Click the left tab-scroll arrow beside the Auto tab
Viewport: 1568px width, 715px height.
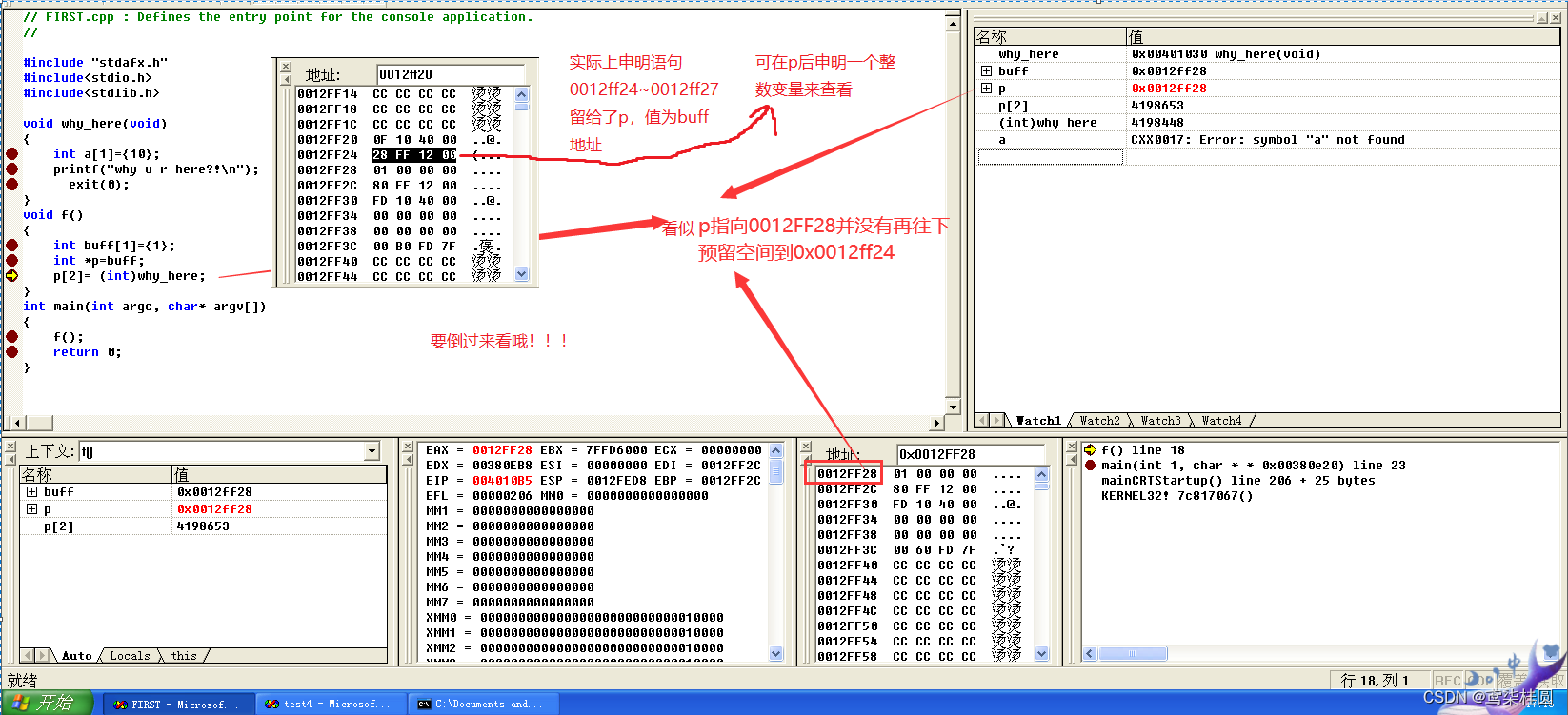point(28,655)
